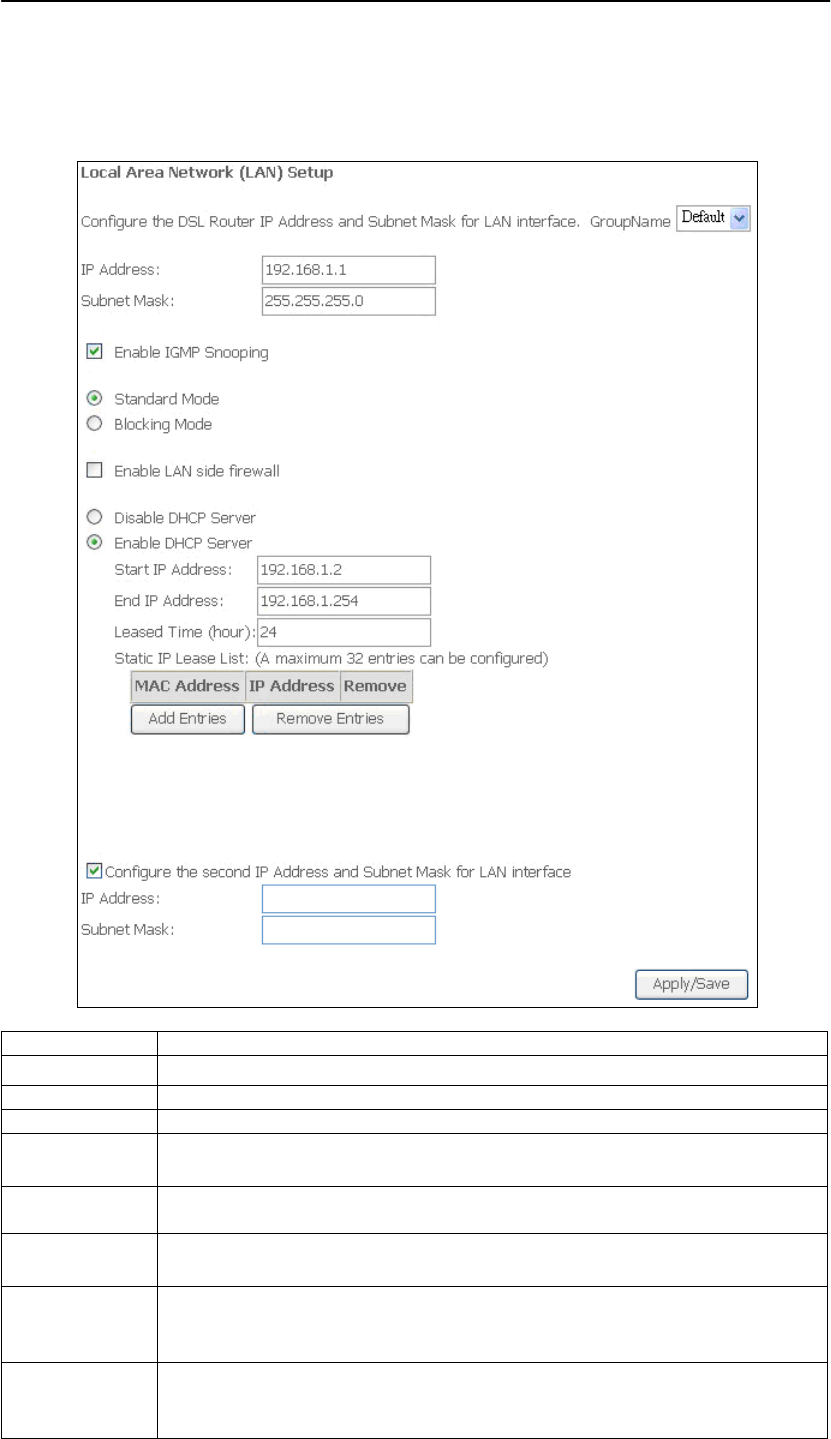
Task: Select Blocking Mode radio button
Action: pos(94,424)
